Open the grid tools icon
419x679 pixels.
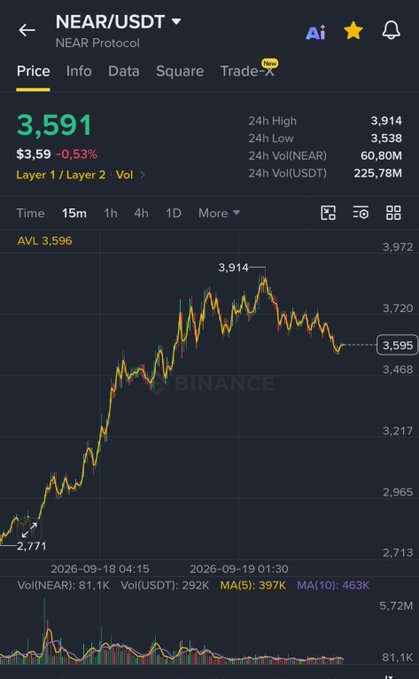point(393,213)
